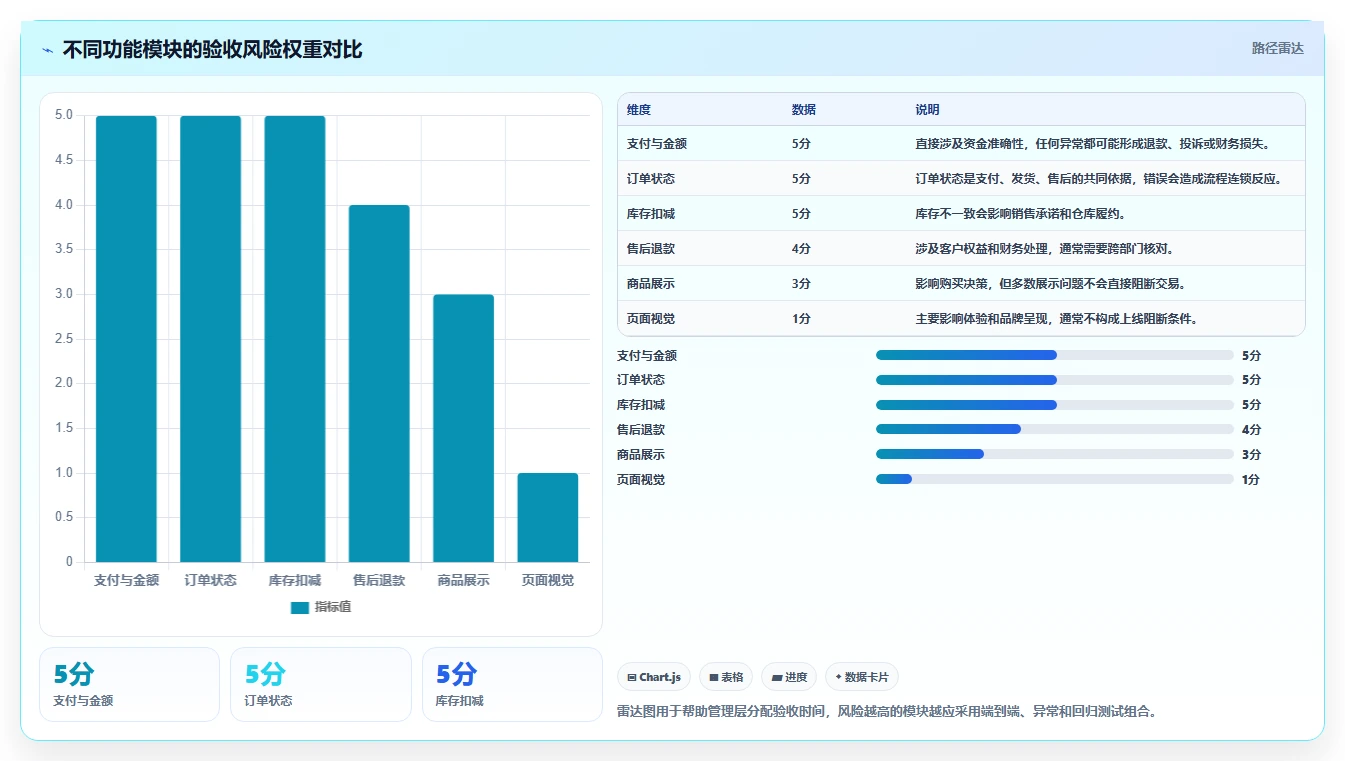Select the 库存扣减 table row label
The height and width of the screenshot is (761, 1345).
click(651, 214)
